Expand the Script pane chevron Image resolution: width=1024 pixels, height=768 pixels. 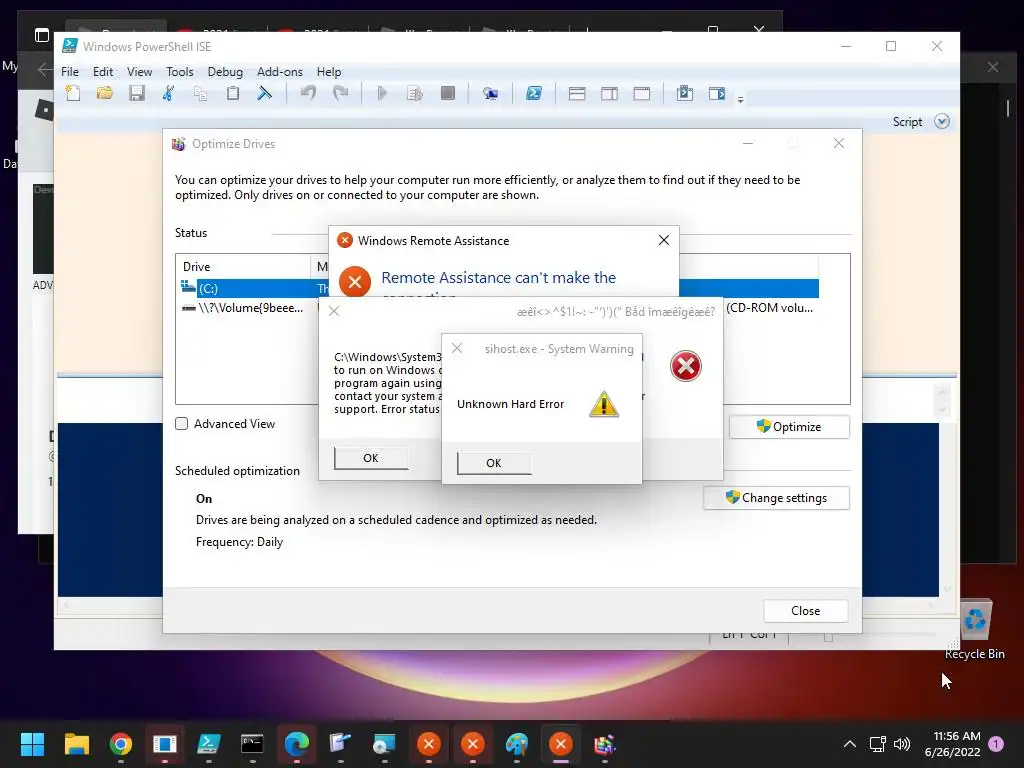click(x=942, y=121)
